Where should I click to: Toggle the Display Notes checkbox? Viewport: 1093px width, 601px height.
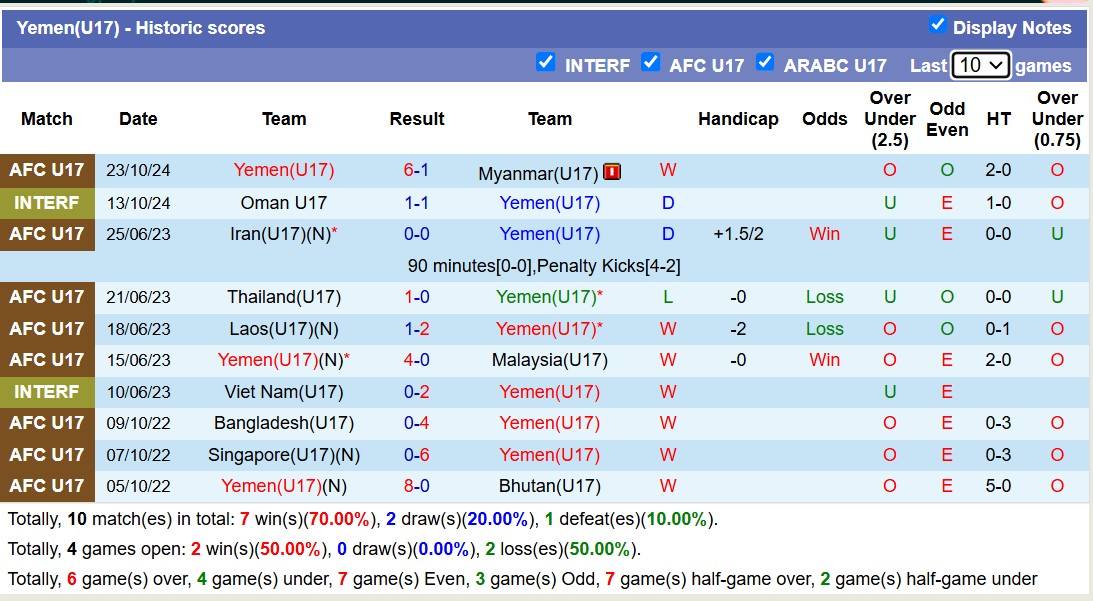[x=937, y=25]
